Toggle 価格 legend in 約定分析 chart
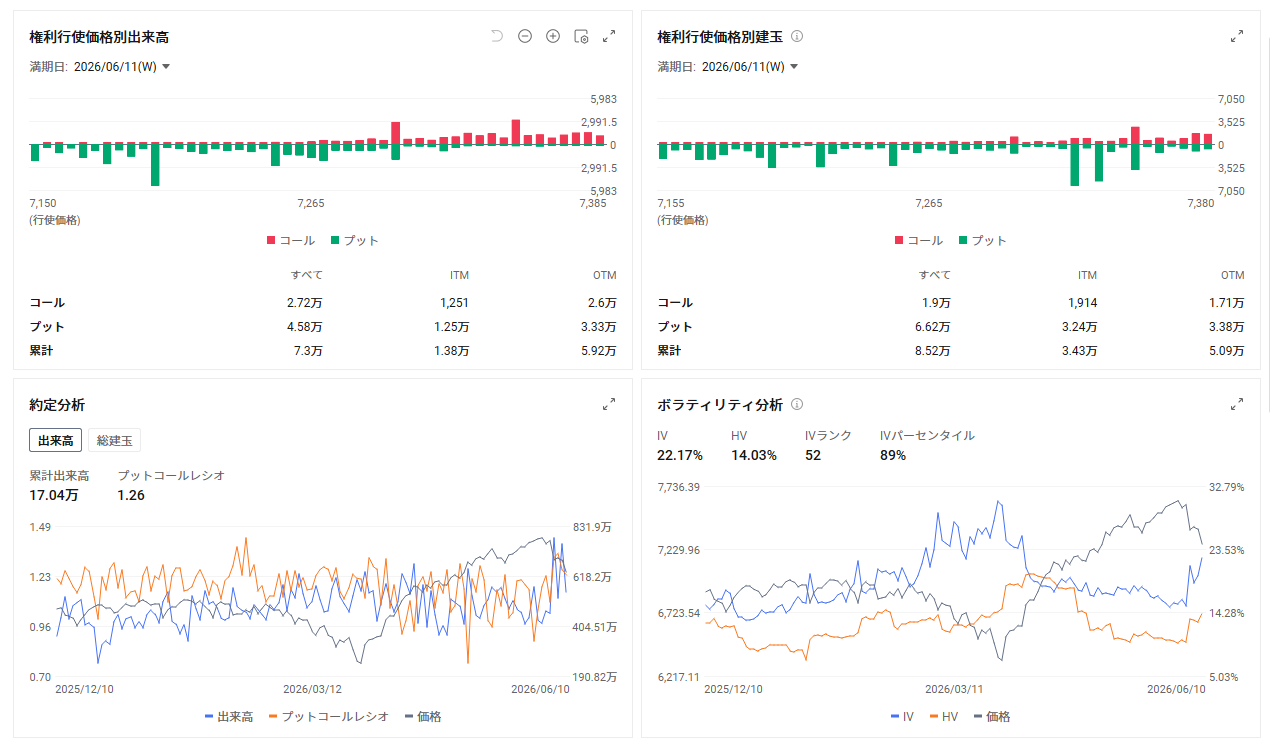The image size is (1270, 743). [x=423, y=716]
